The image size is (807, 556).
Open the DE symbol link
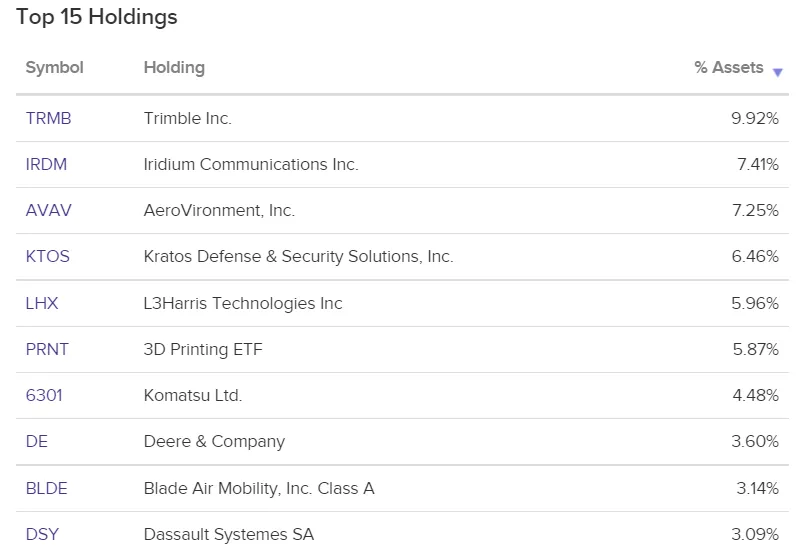(37, 441)
